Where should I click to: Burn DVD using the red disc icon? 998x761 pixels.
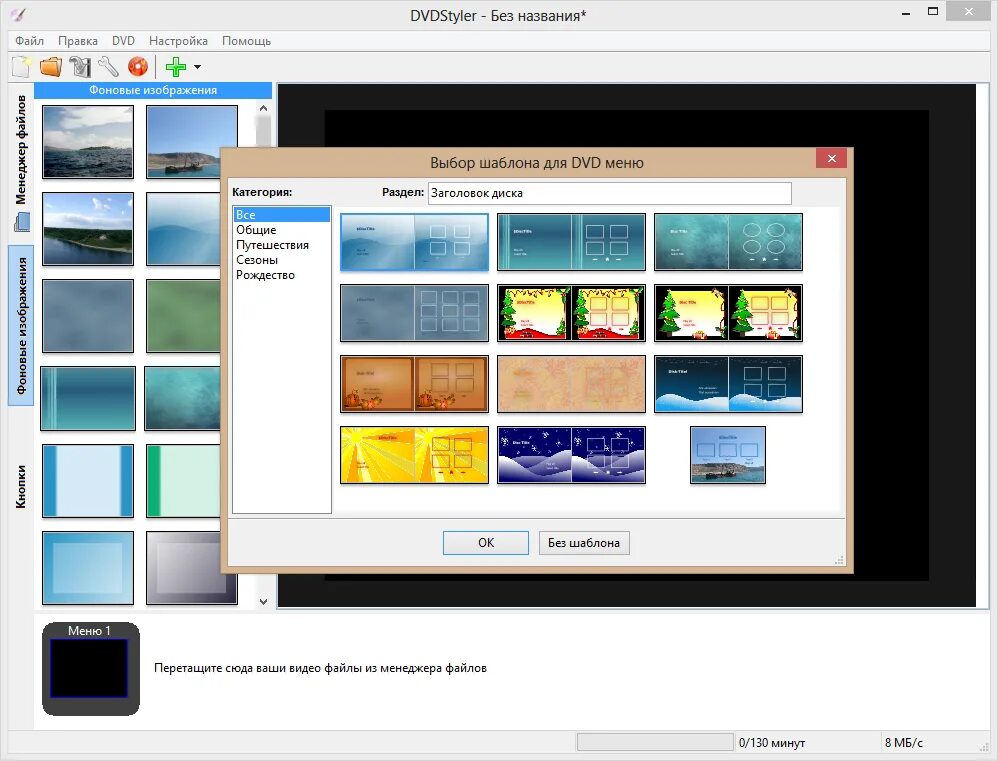137,66
